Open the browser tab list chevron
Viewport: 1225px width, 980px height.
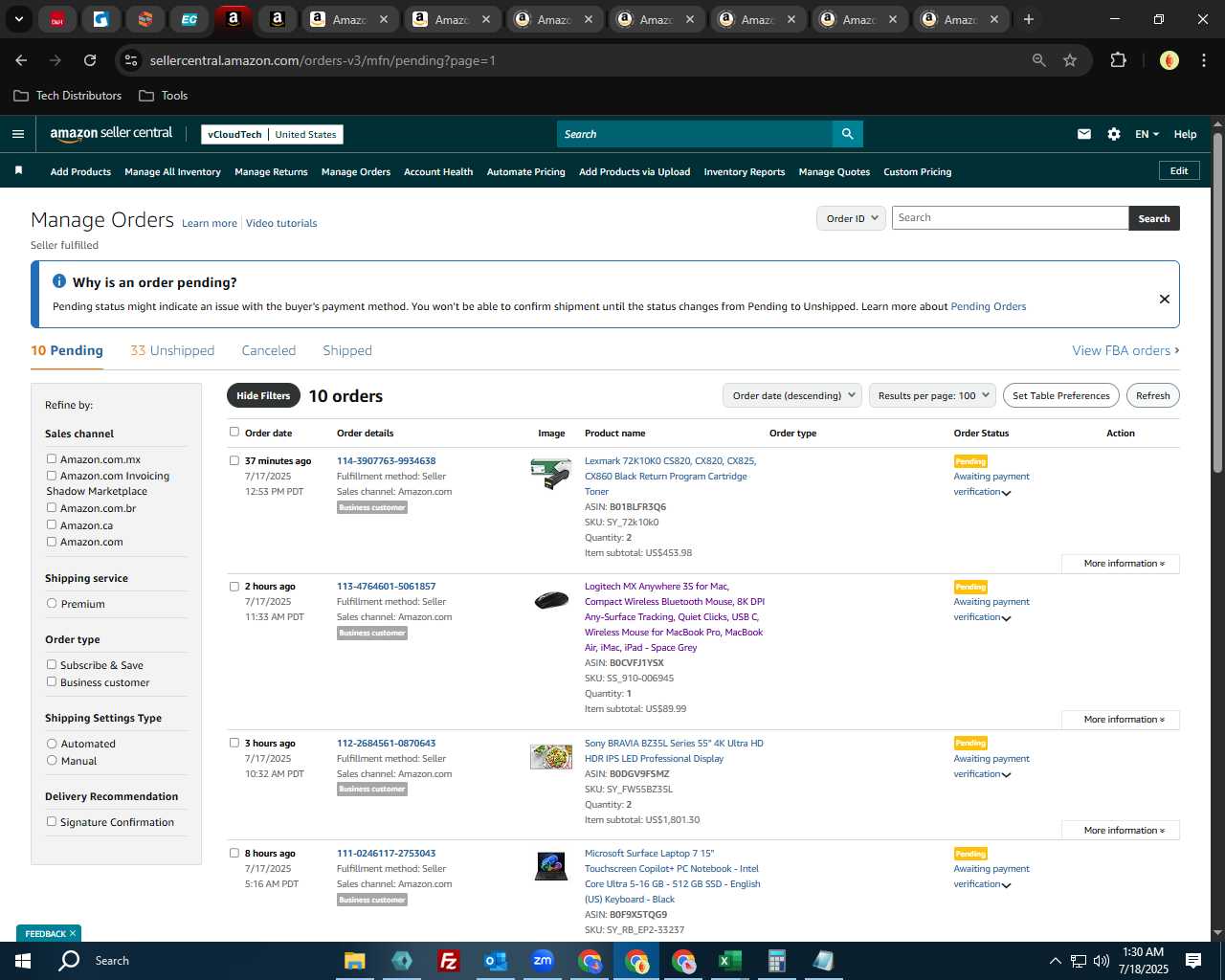click(x=18, y=19)
